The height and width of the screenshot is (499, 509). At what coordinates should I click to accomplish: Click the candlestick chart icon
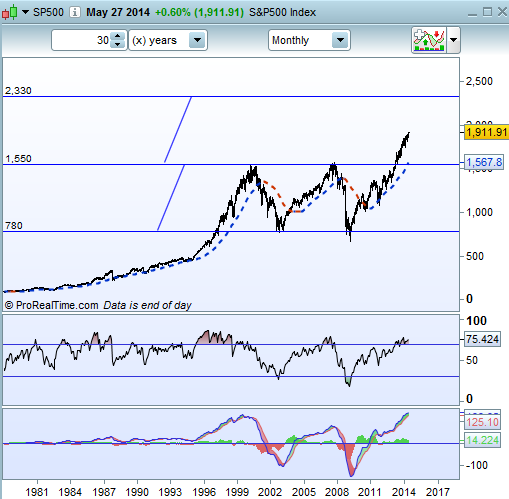[9, 12]
